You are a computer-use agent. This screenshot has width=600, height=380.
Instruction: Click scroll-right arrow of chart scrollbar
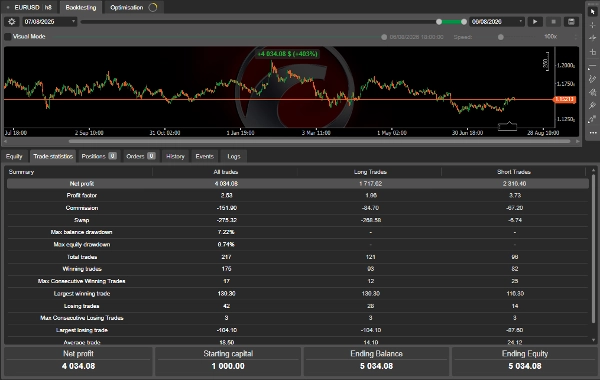pyautogui.click(x=577, y=142)
